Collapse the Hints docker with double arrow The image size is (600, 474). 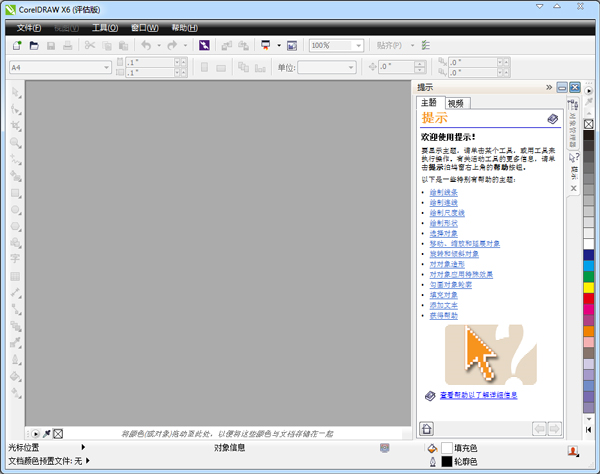(x=549, y=87)
